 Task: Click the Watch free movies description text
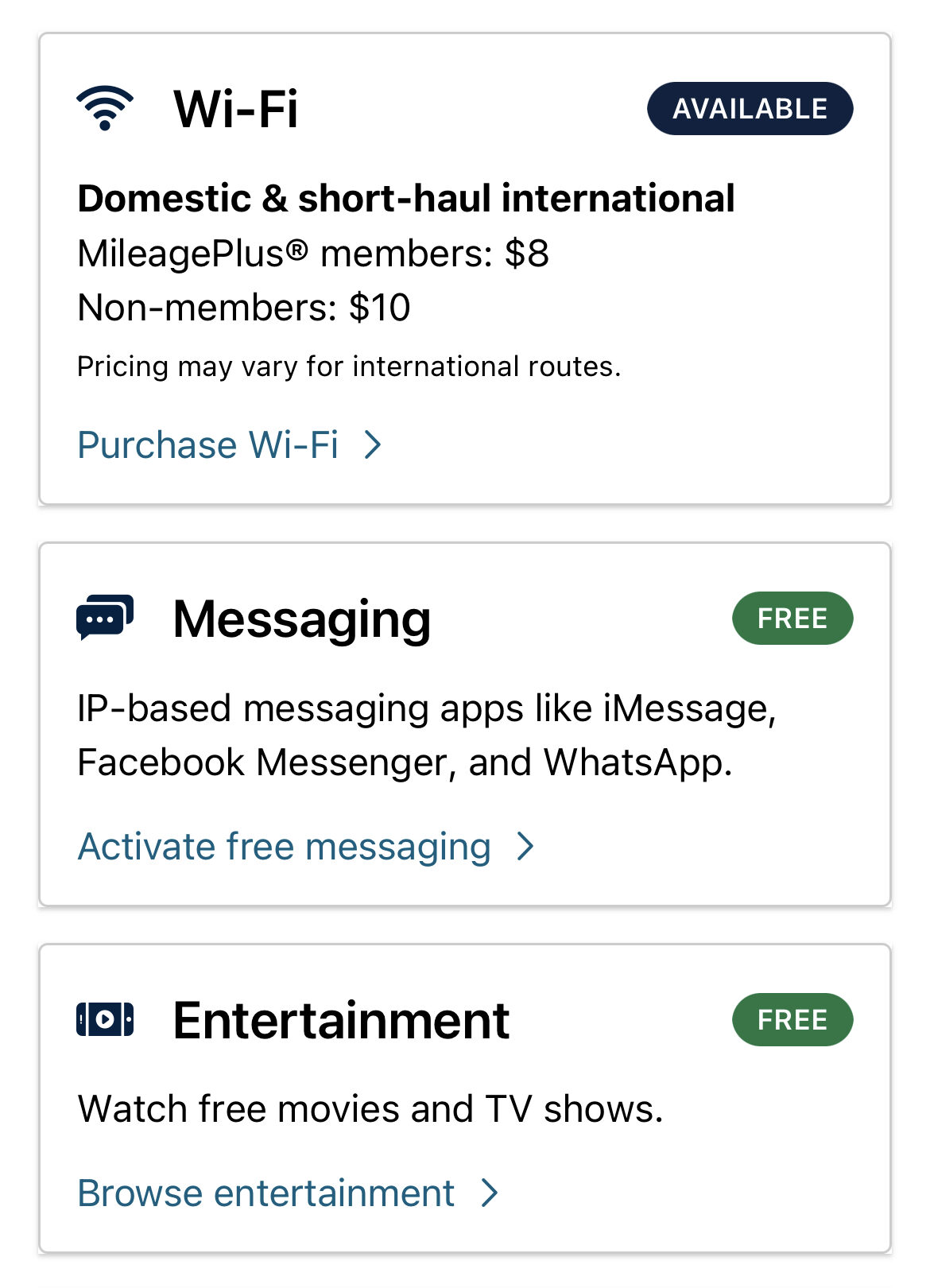(x=370, y=1109)
